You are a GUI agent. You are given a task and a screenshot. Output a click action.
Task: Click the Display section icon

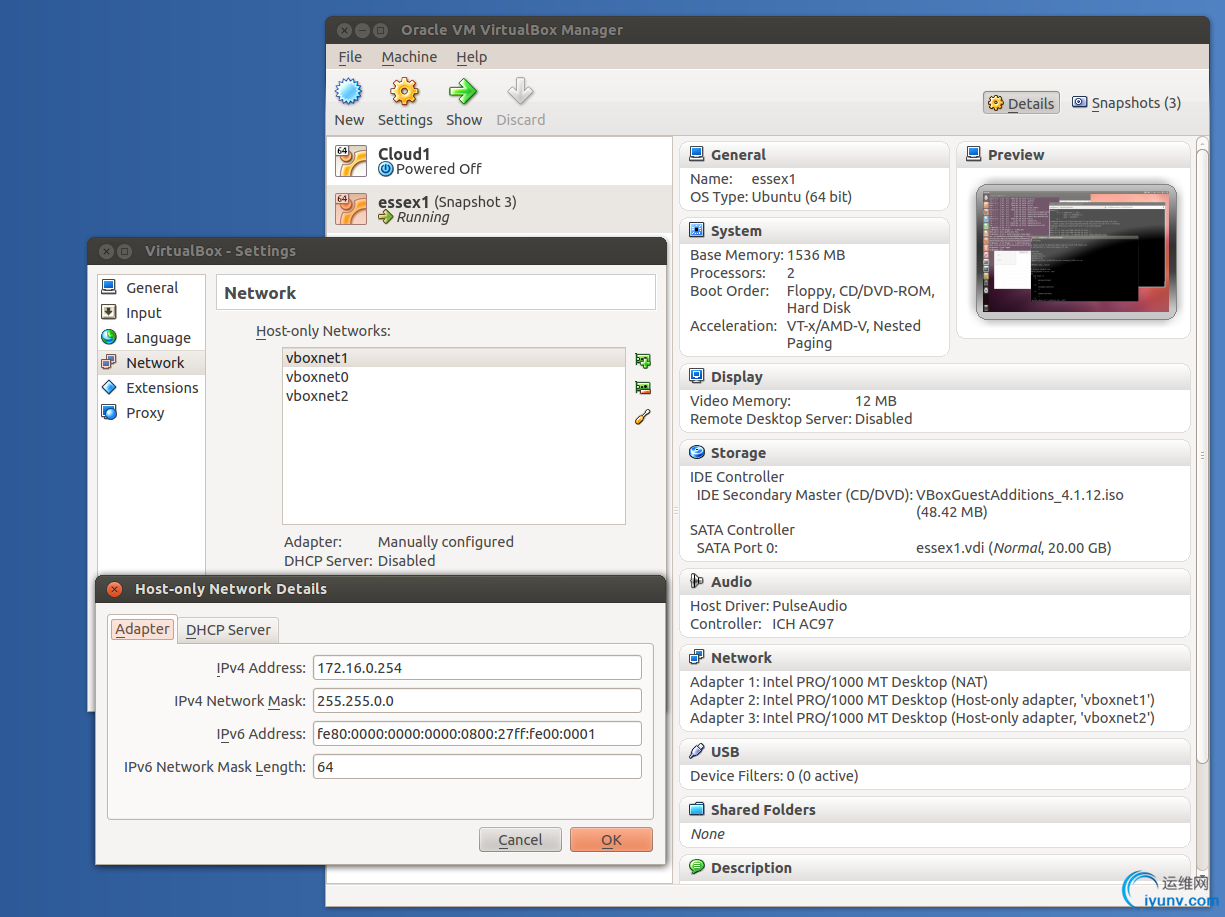click(x=697, y=377)
